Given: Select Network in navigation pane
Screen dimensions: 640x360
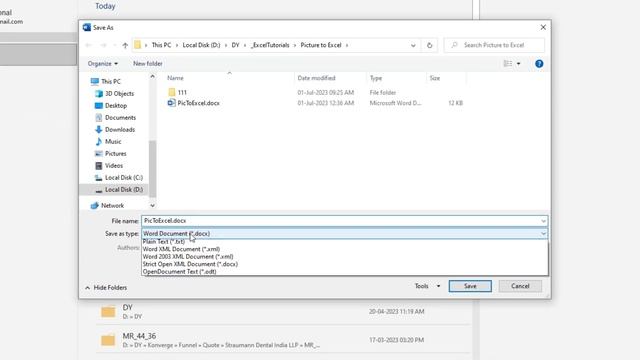Looking at the screenshot, I should (x=112, y=206).
